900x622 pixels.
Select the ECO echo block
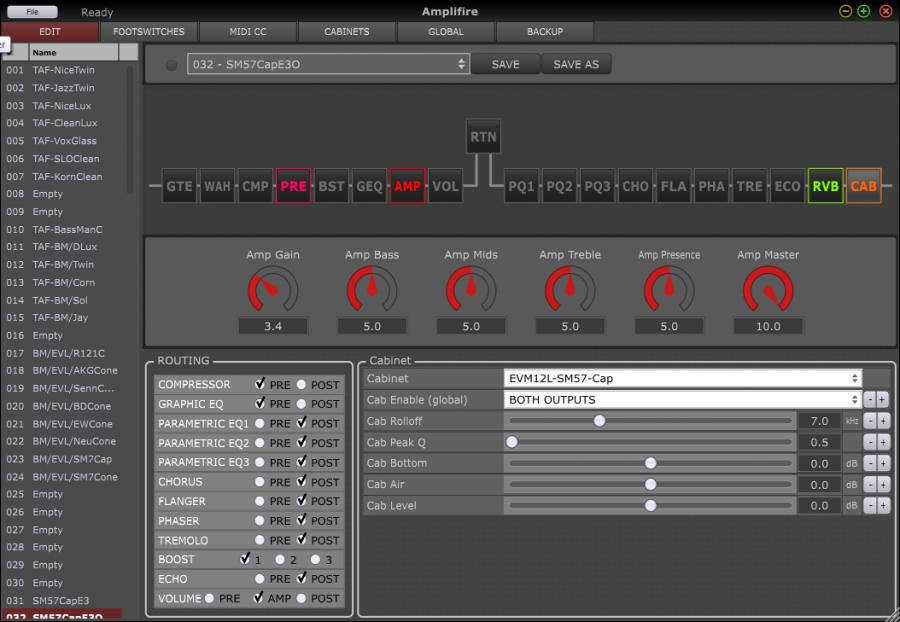click(x=787, y=186)
